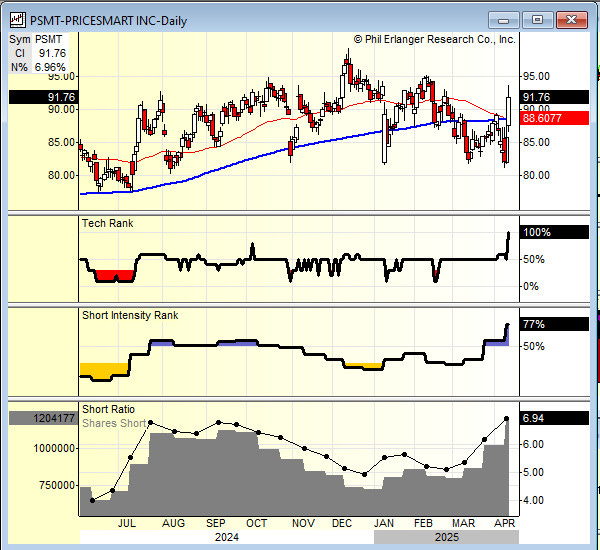Maximize the PSMT chart window
Image resolution: width=600 pixels, height=550 pixels.
(537, 20)
